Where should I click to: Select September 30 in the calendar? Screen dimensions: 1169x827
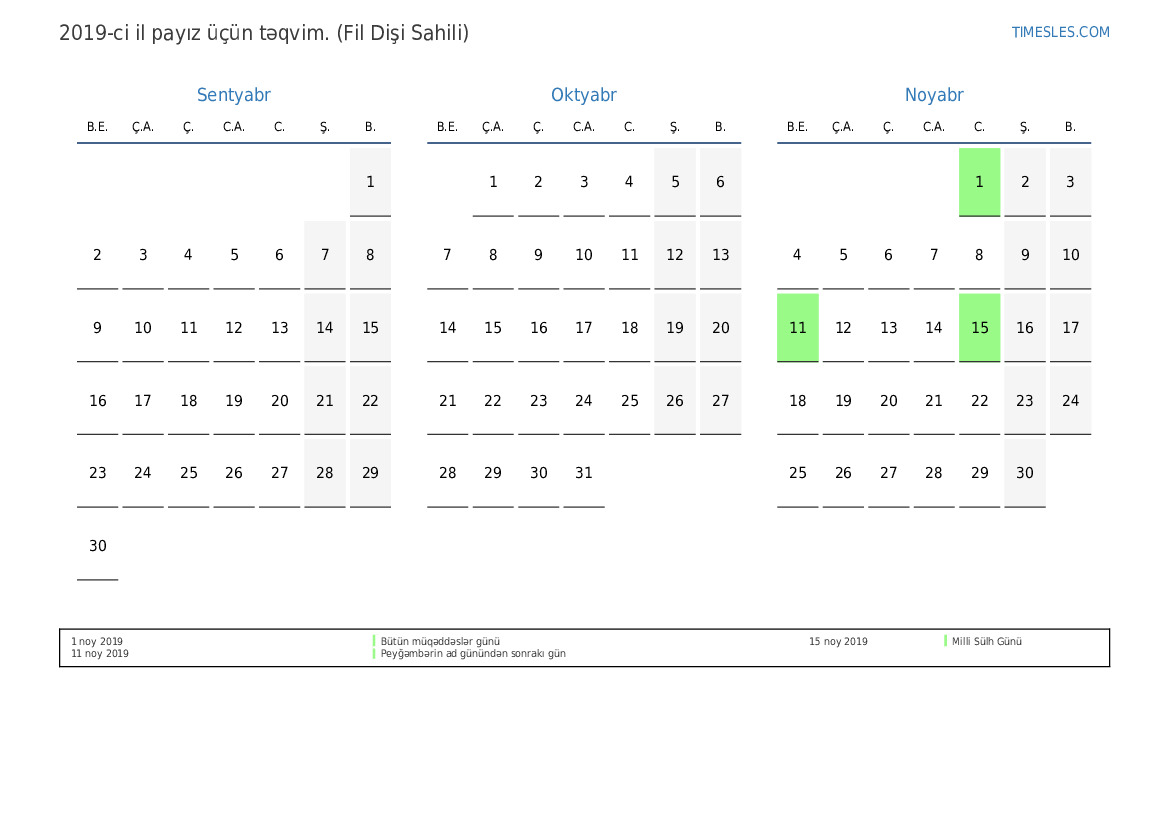(x=97, y=546)
